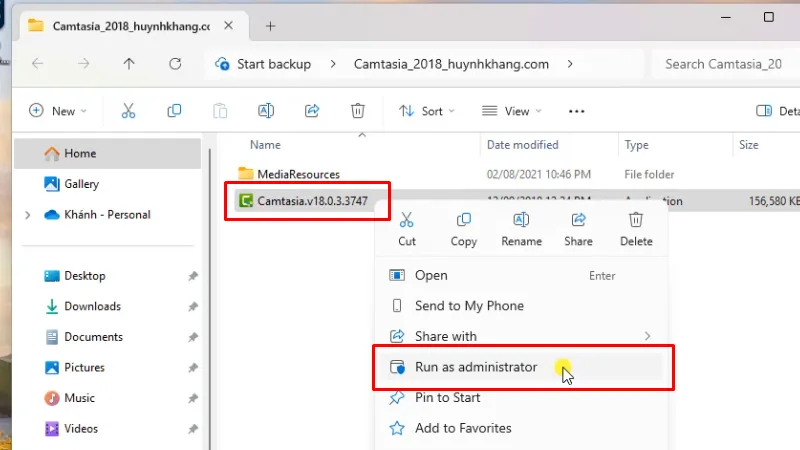The height and width of the screenshot is (450, 800).
Task: Click the Delete trash icon in context menu
Action: tap(636, 221)
